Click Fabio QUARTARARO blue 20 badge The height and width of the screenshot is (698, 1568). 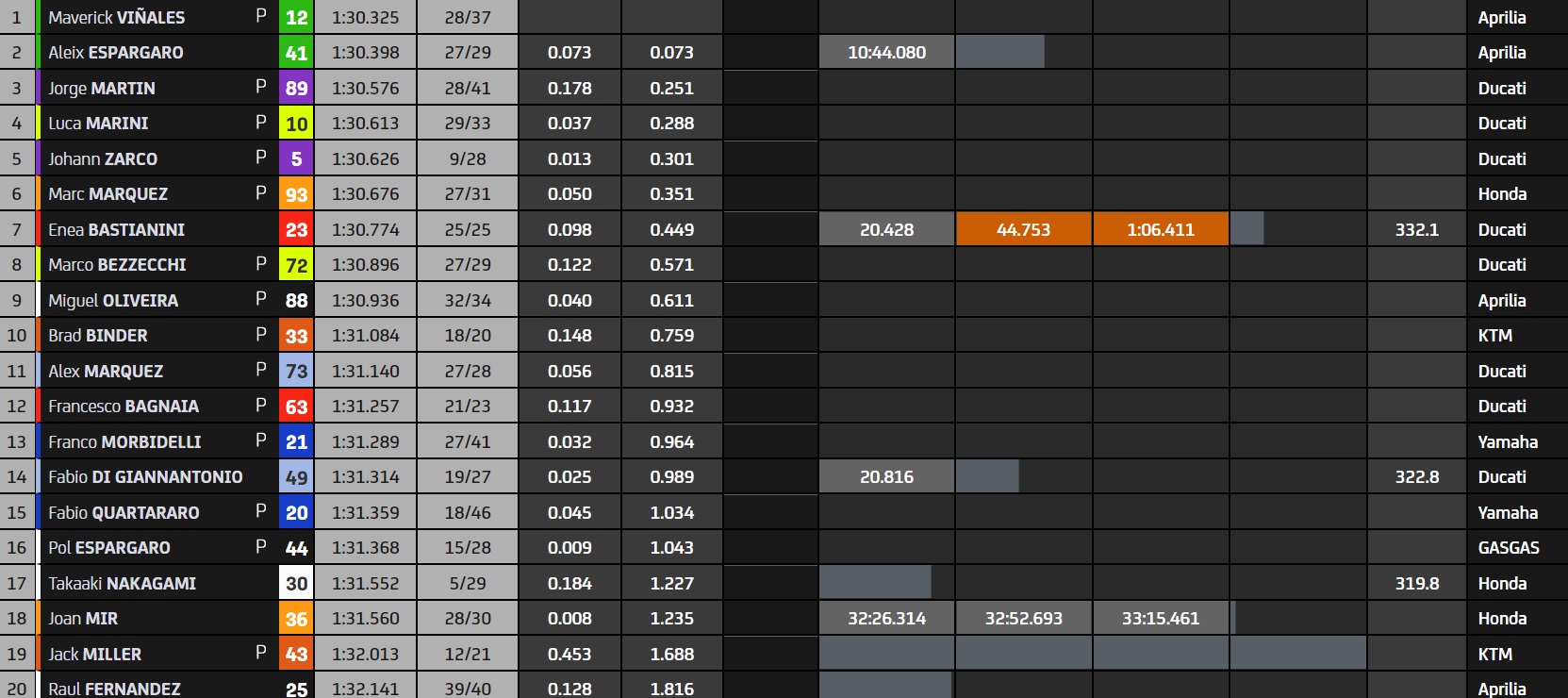point(296,512)
